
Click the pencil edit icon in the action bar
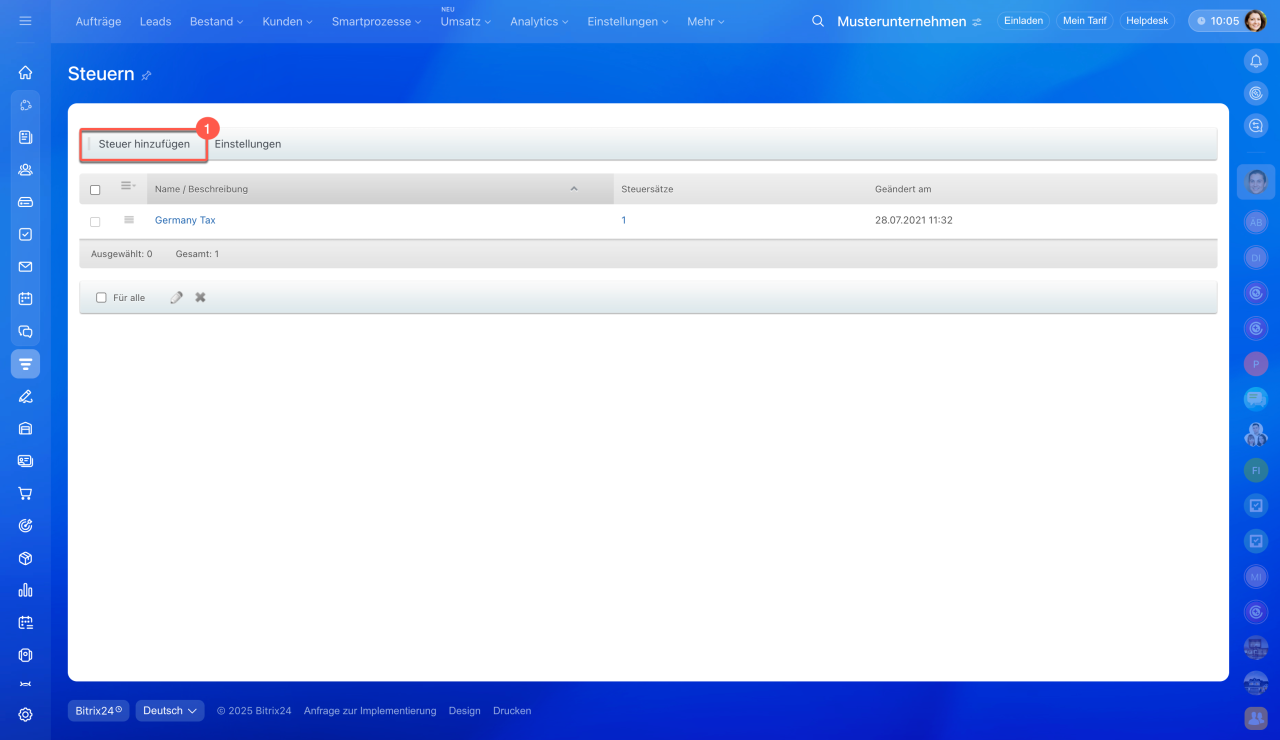point(177,297)
